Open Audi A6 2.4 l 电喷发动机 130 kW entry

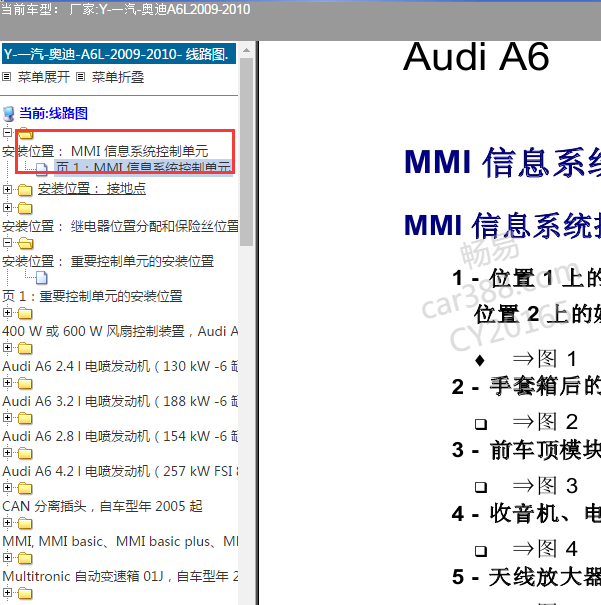pos(120,366)
